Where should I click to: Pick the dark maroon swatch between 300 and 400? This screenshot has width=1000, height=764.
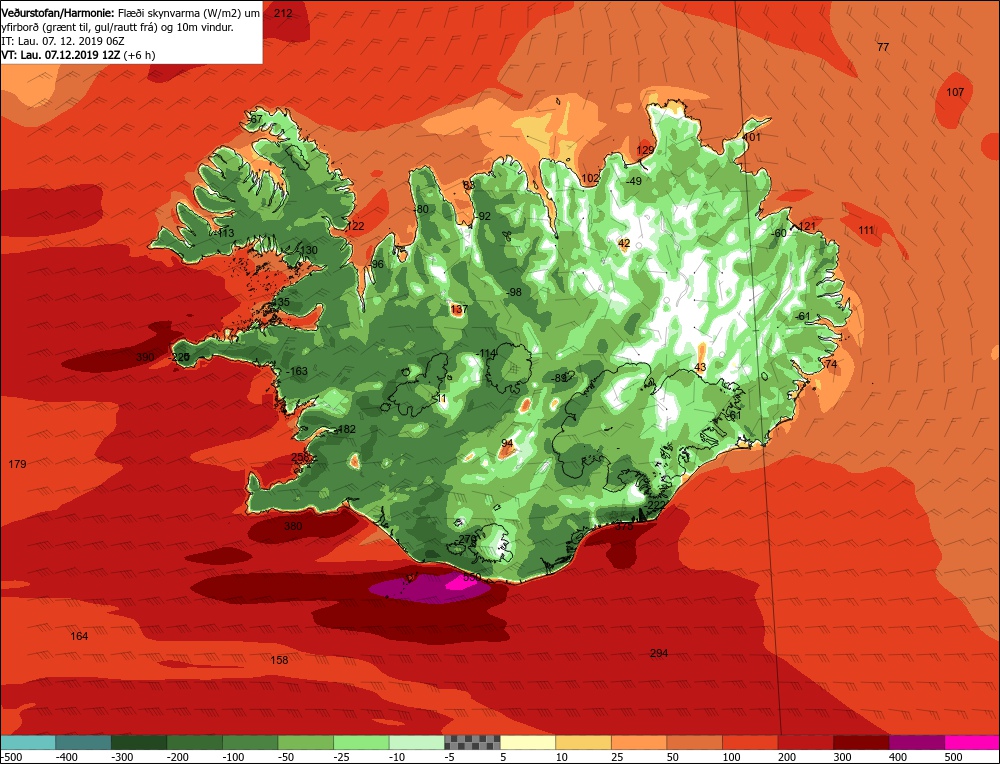pos(860,742)
